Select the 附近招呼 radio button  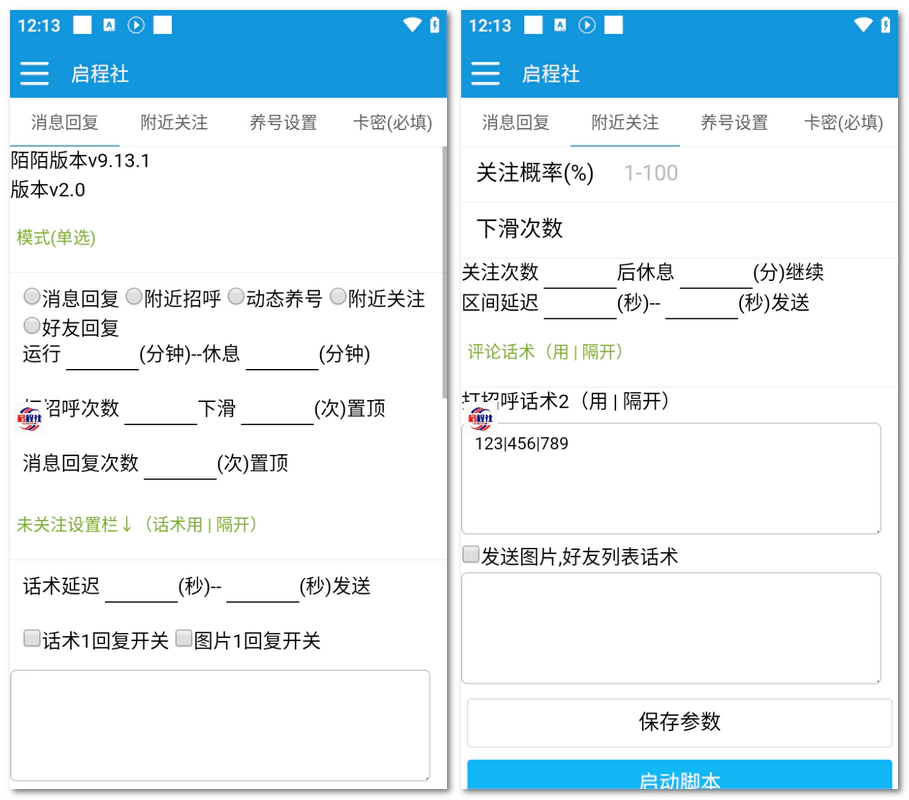pos(134,297)
